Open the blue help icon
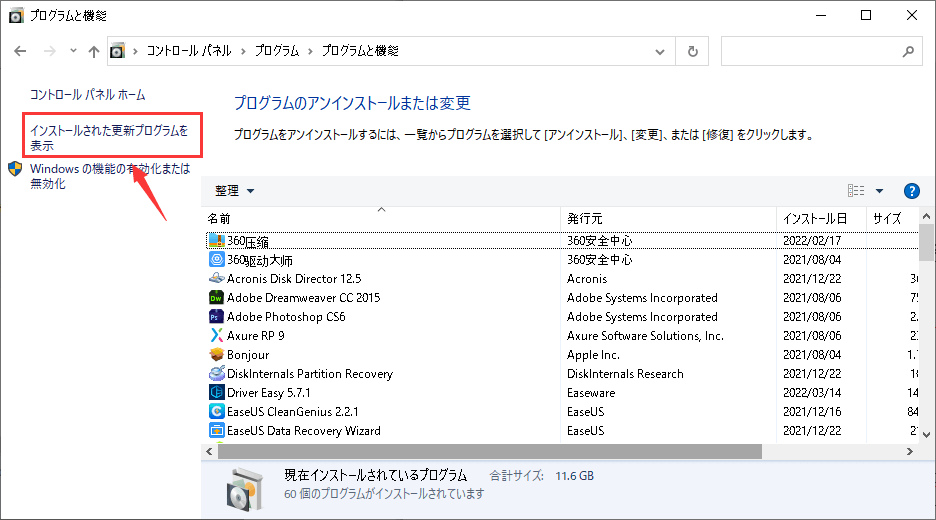 pos(912,191)
